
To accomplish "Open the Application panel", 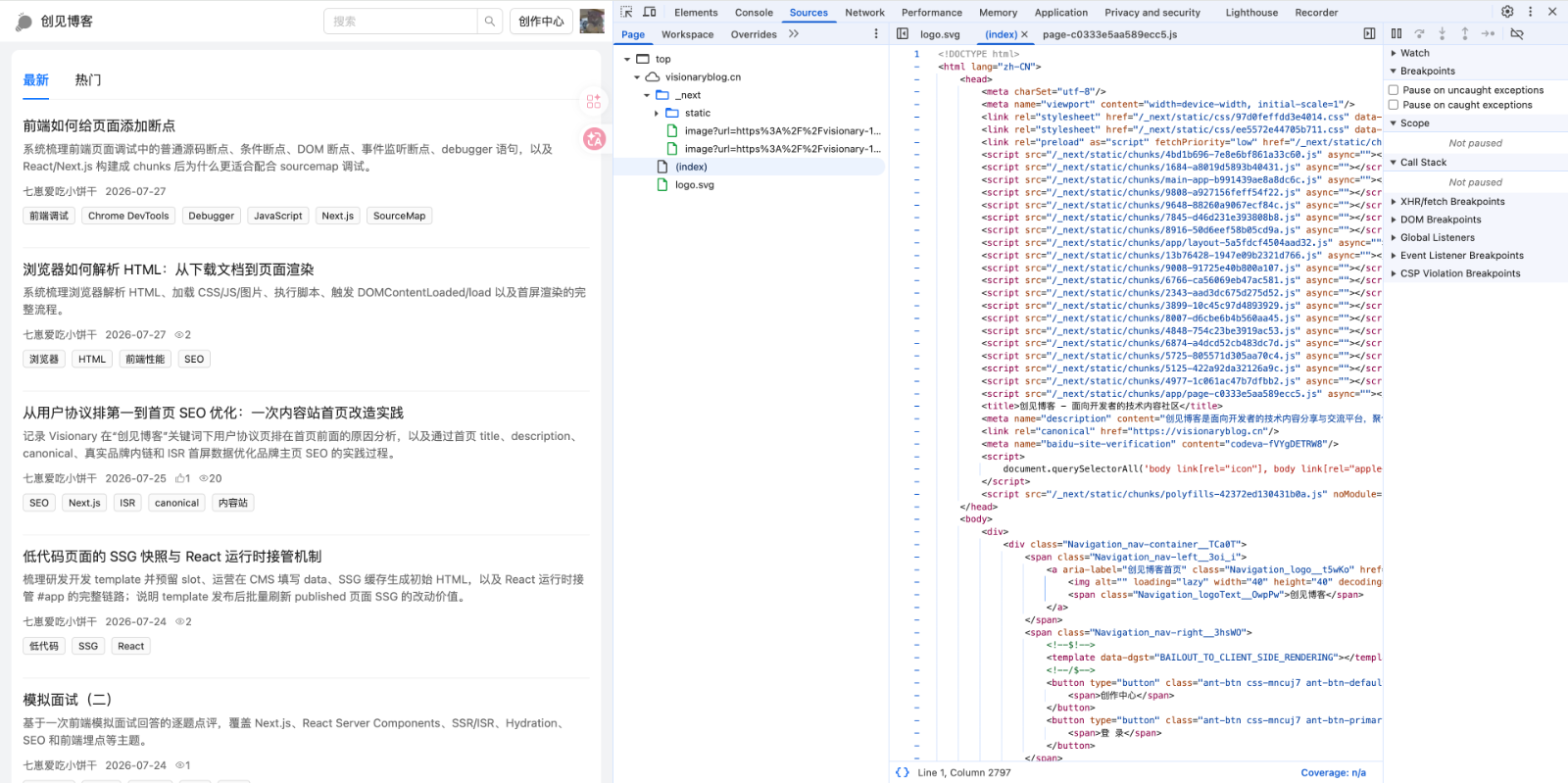I will pyautogui.click(x=1060, y=13).
